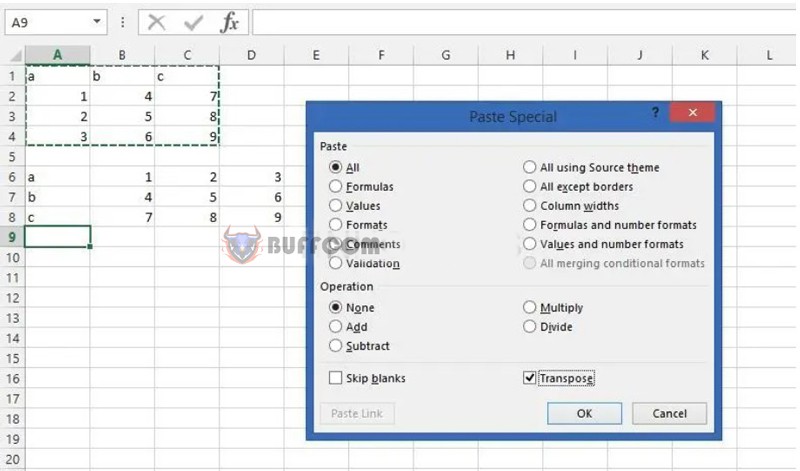Click cell A3 containing 2
This screenshot has height=471, width=800.
coord(58,116)
